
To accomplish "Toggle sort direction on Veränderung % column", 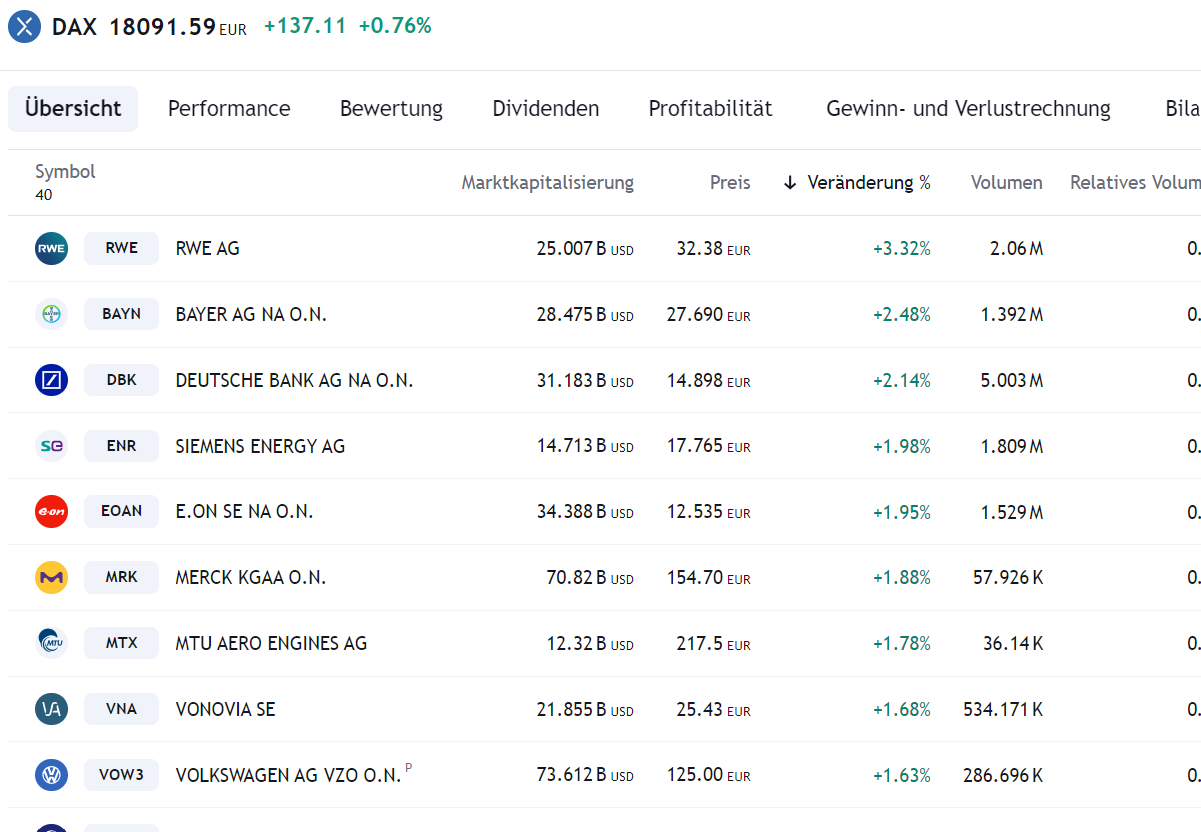I will [x=869, y=182].
